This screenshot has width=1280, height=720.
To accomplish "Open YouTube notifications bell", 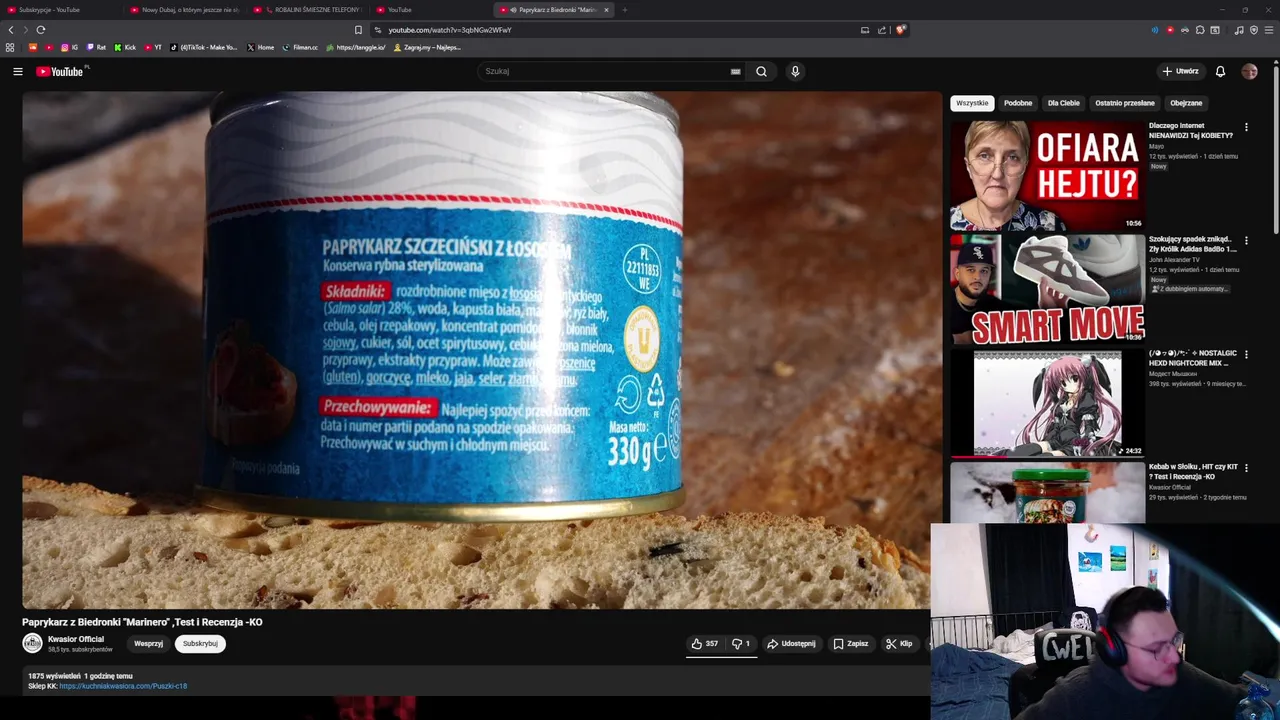I will [x=1220, y=71].
